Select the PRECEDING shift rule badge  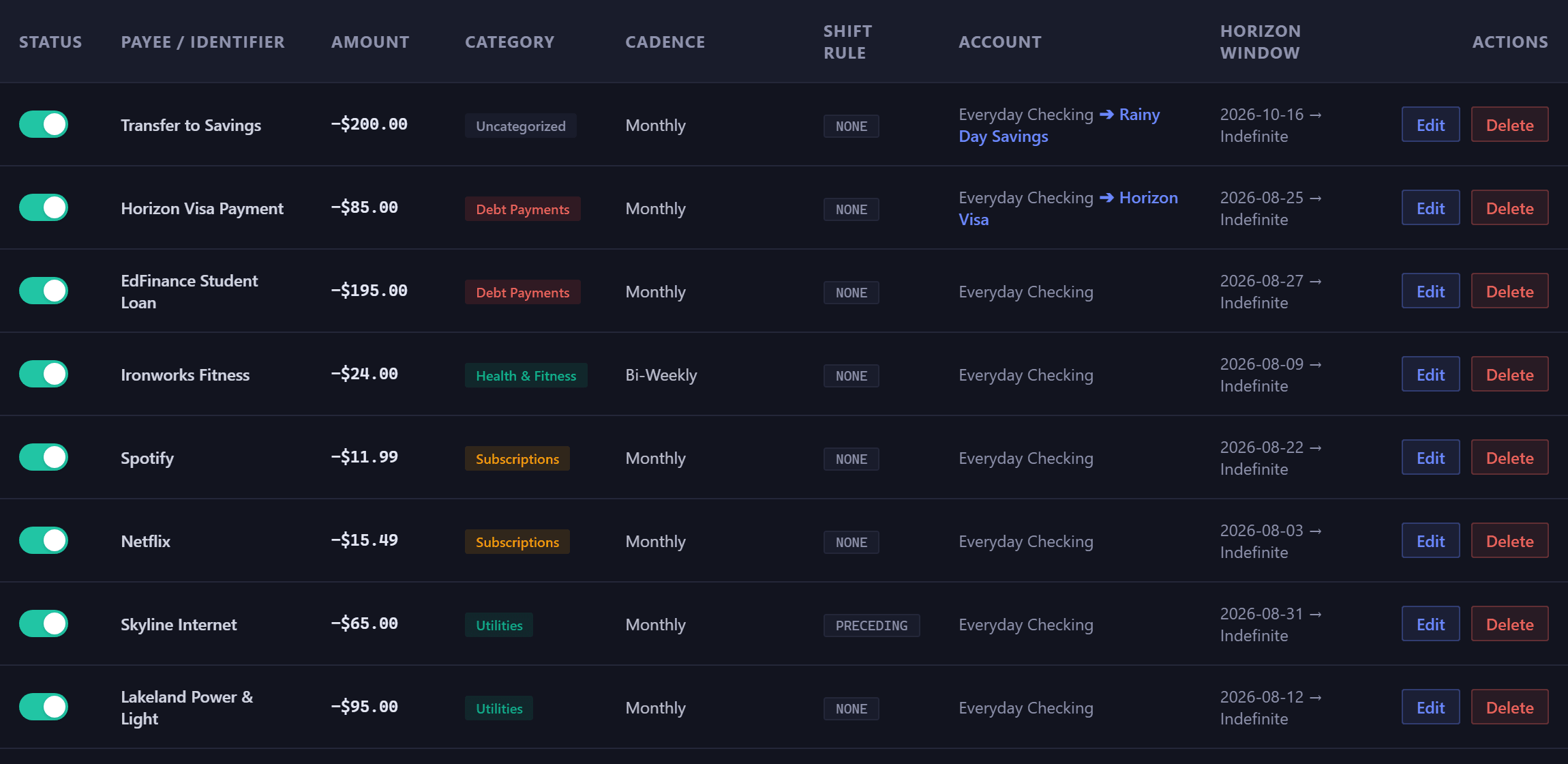[x=871, y=625]
